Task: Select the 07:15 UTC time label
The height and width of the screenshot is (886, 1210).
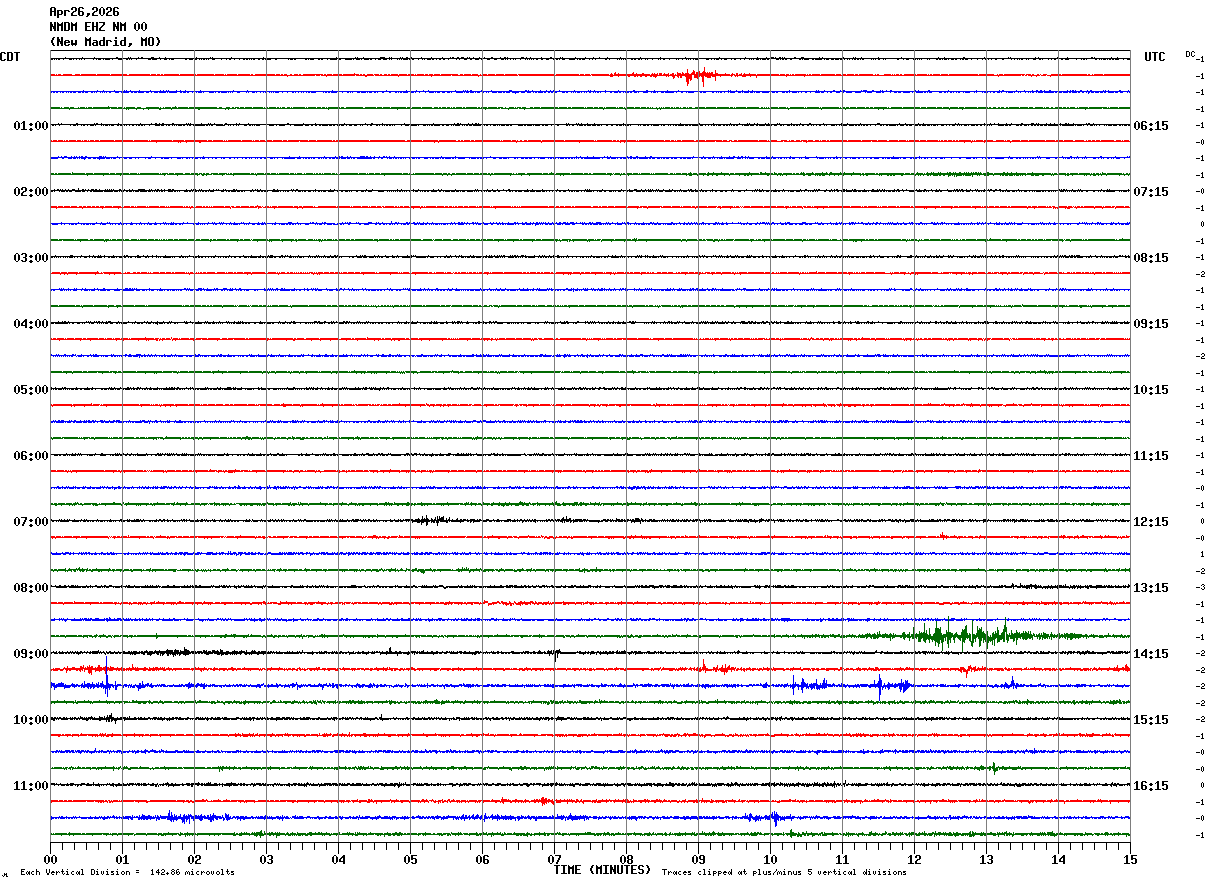Action: point(1150,192)
